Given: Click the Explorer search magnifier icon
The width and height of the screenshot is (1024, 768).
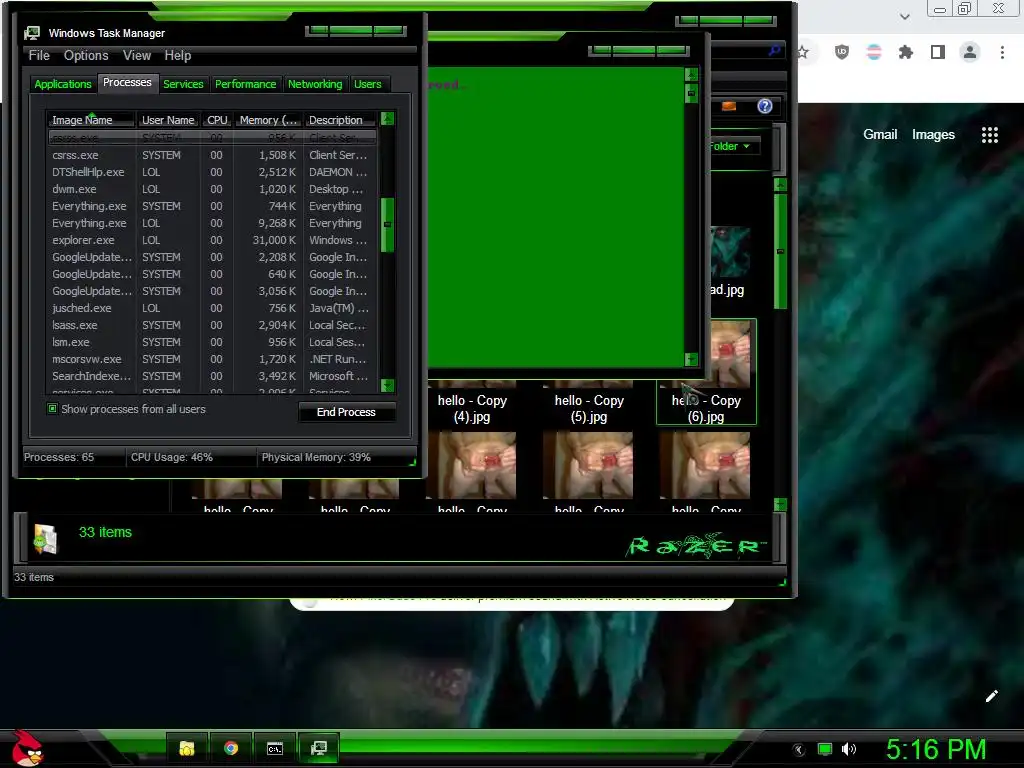Looking at the screenshot, I should click(775, 50).
